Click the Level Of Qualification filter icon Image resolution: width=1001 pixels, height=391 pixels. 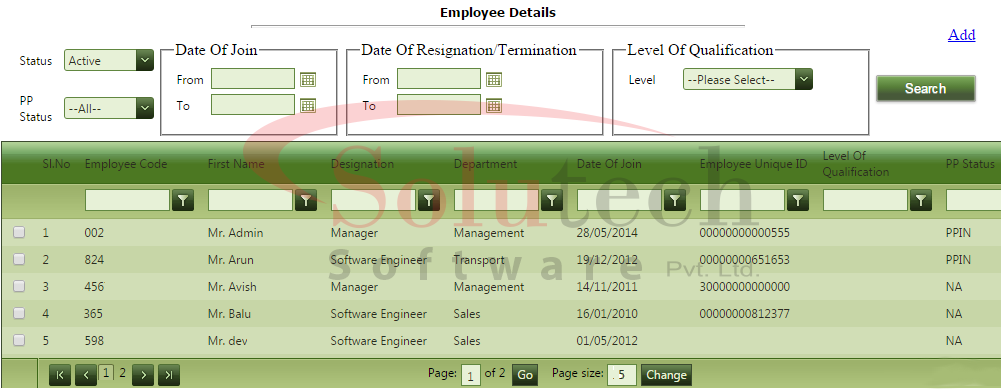(x=921, y=201)
